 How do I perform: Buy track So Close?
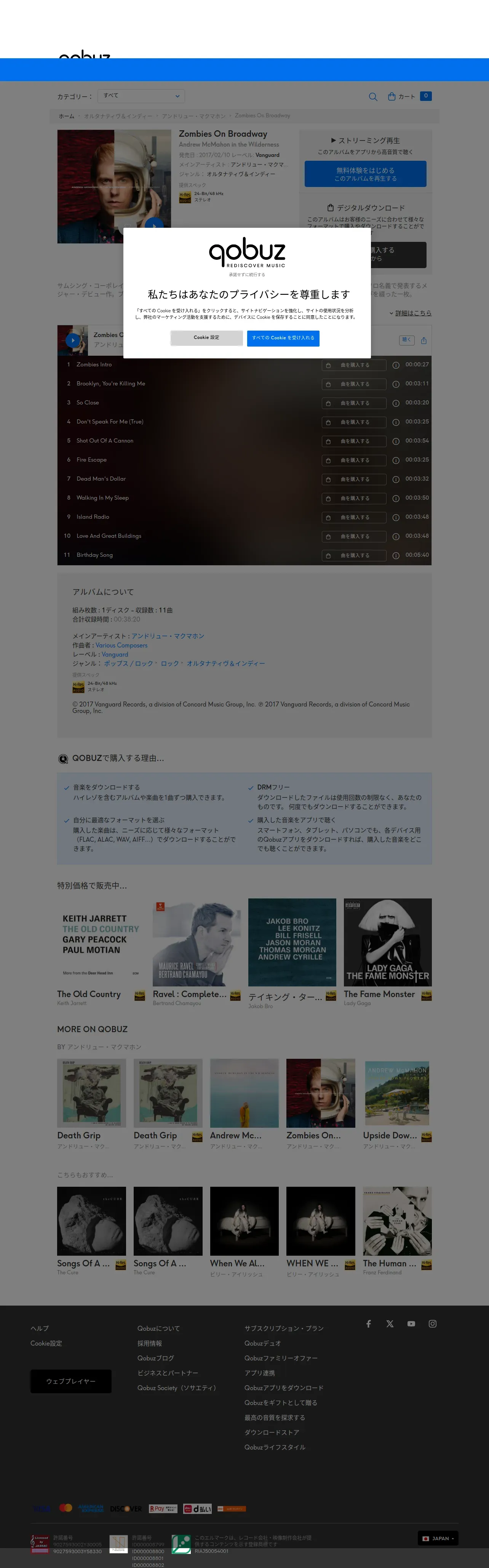(x=354, y=403)
